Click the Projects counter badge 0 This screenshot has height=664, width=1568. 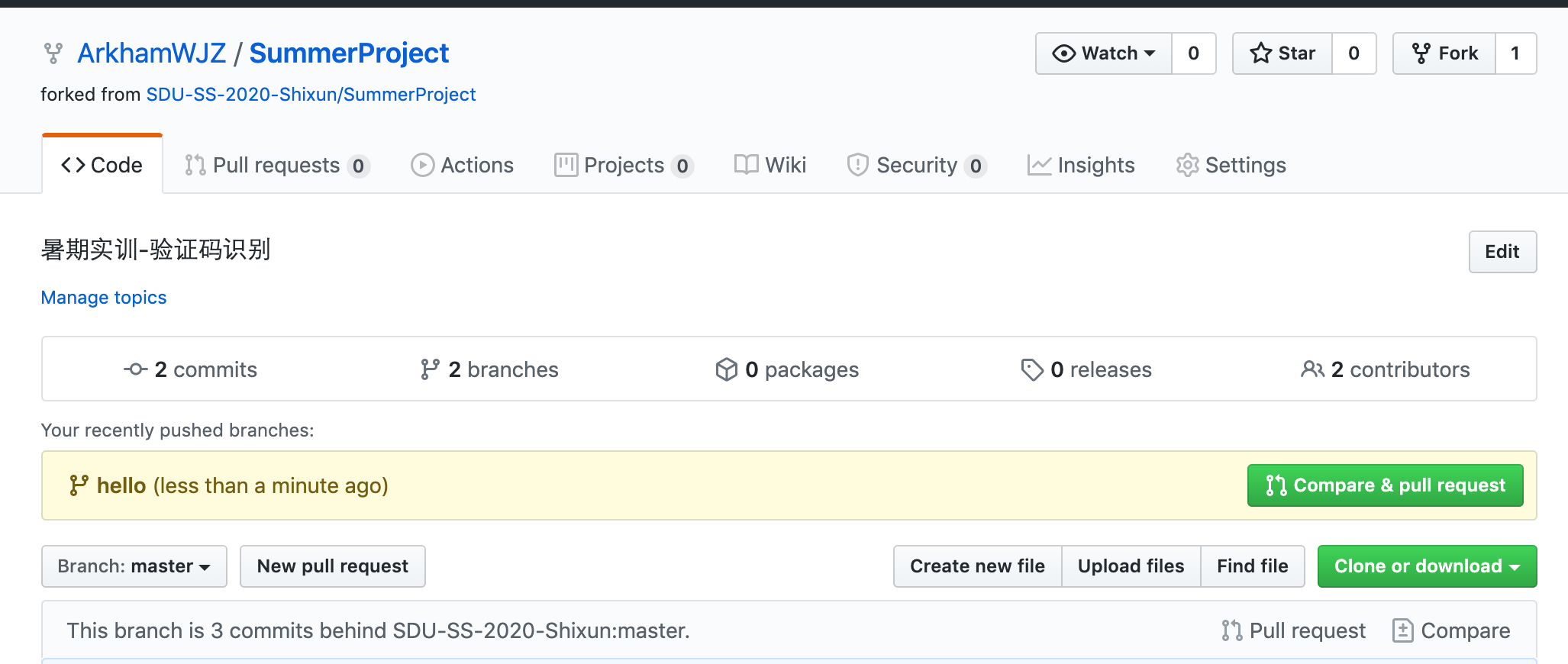(682, 166)
